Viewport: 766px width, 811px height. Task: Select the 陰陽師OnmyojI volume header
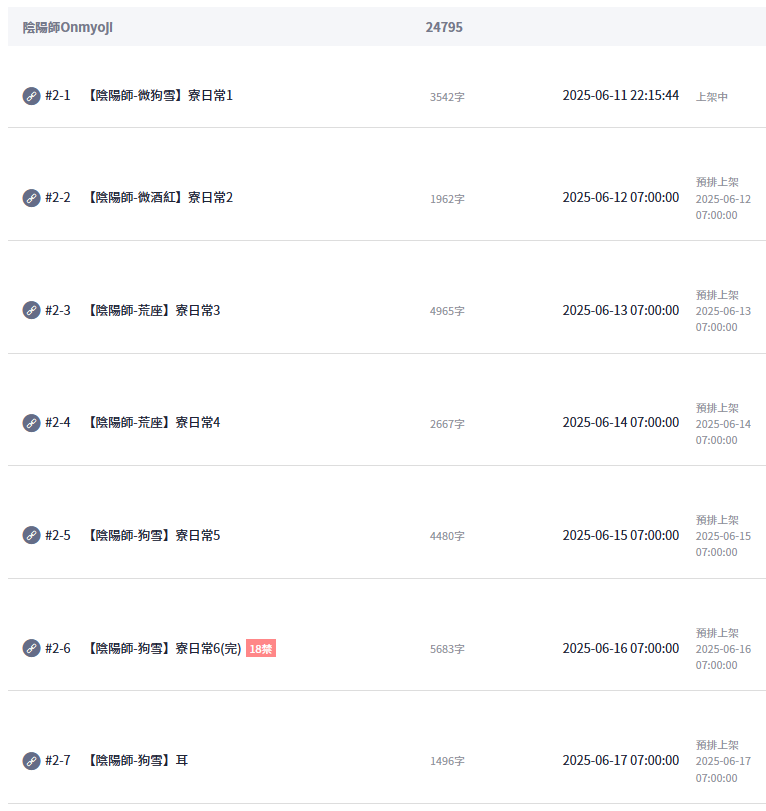(x=68, y=27)
